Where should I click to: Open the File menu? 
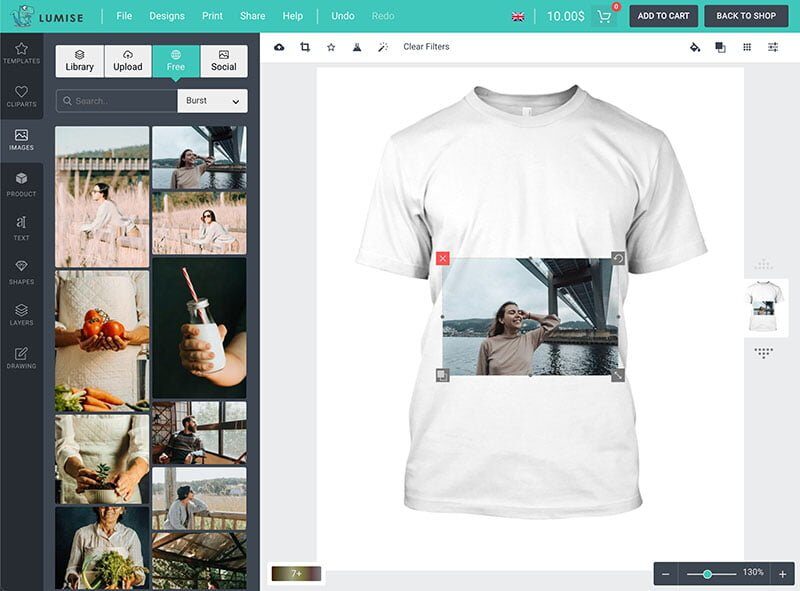coord(124,16)
